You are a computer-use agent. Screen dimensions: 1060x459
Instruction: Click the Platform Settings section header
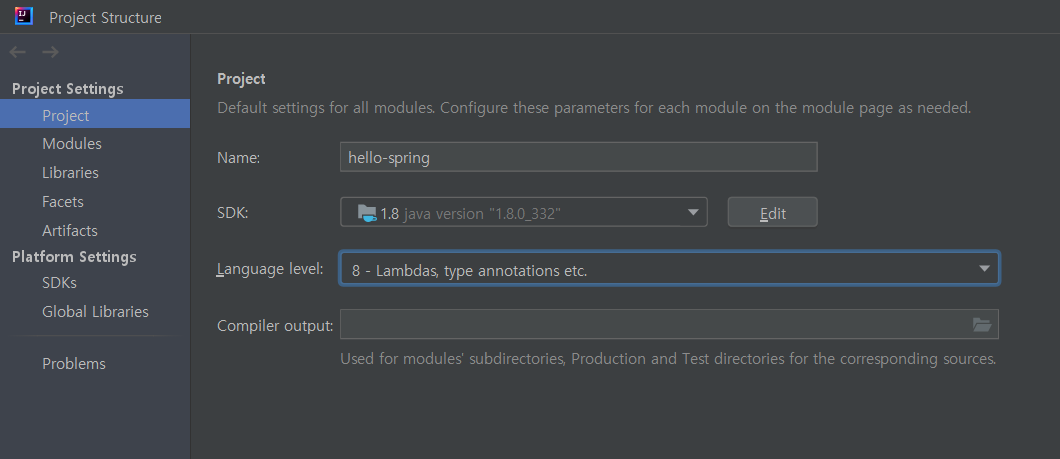click(74, 257)
